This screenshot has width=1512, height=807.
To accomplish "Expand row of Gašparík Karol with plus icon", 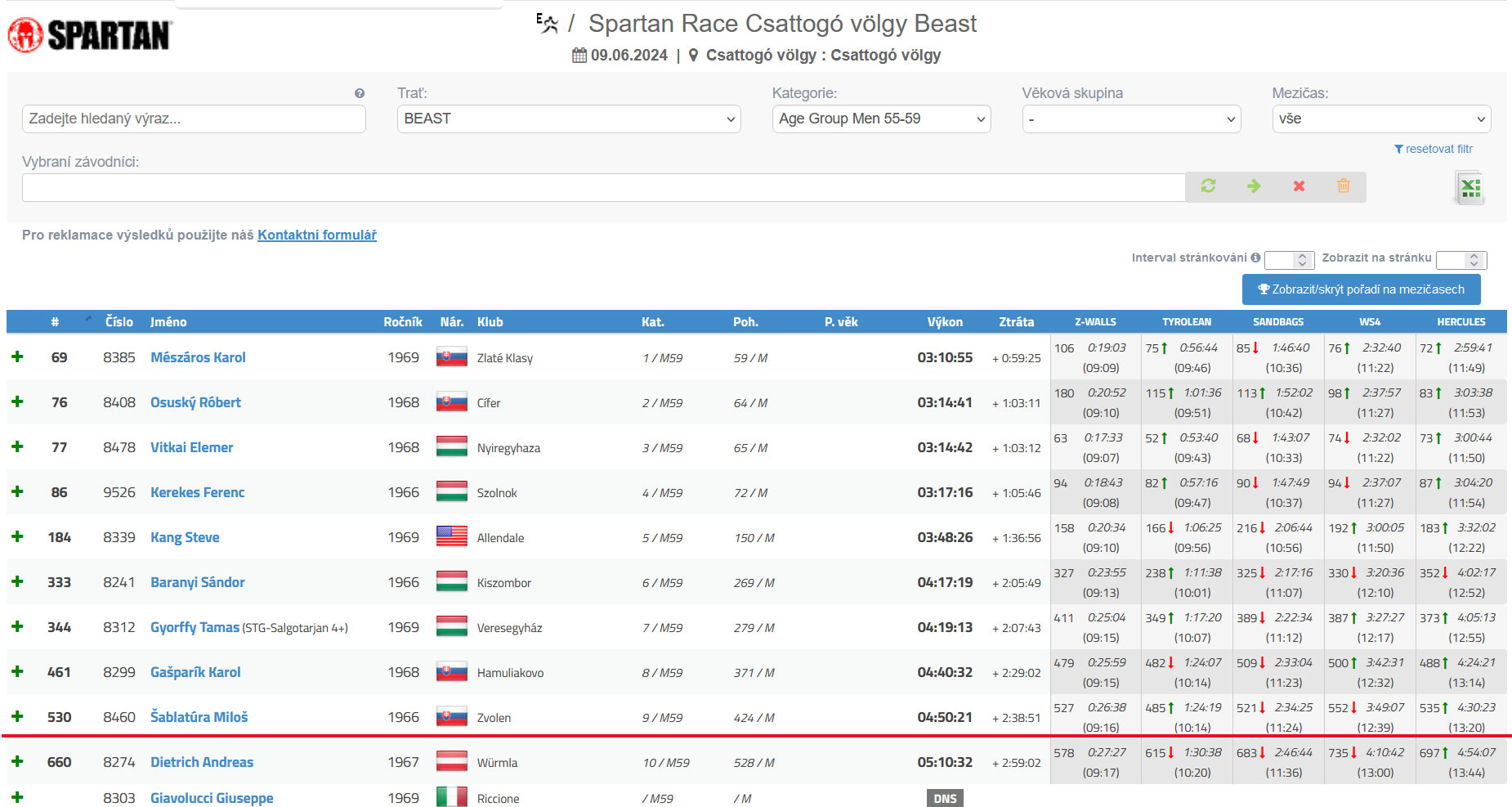I will click(x=17, y=671).
